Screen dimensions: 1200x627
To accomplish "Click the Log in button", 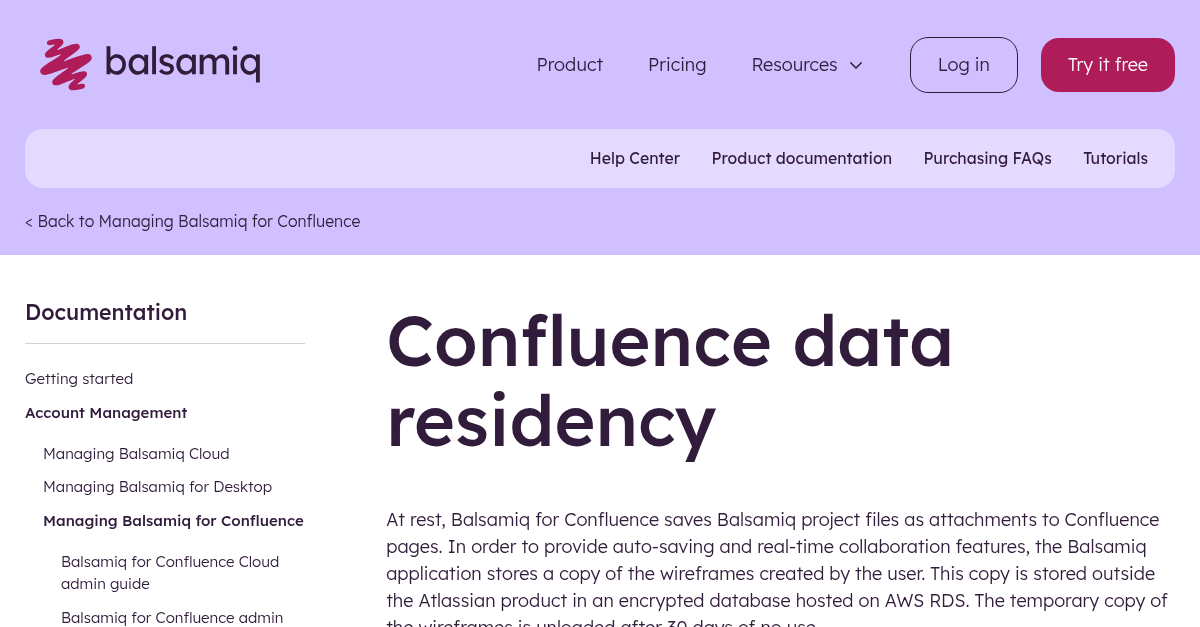I will pyautogui.click(x=964, y=65).
